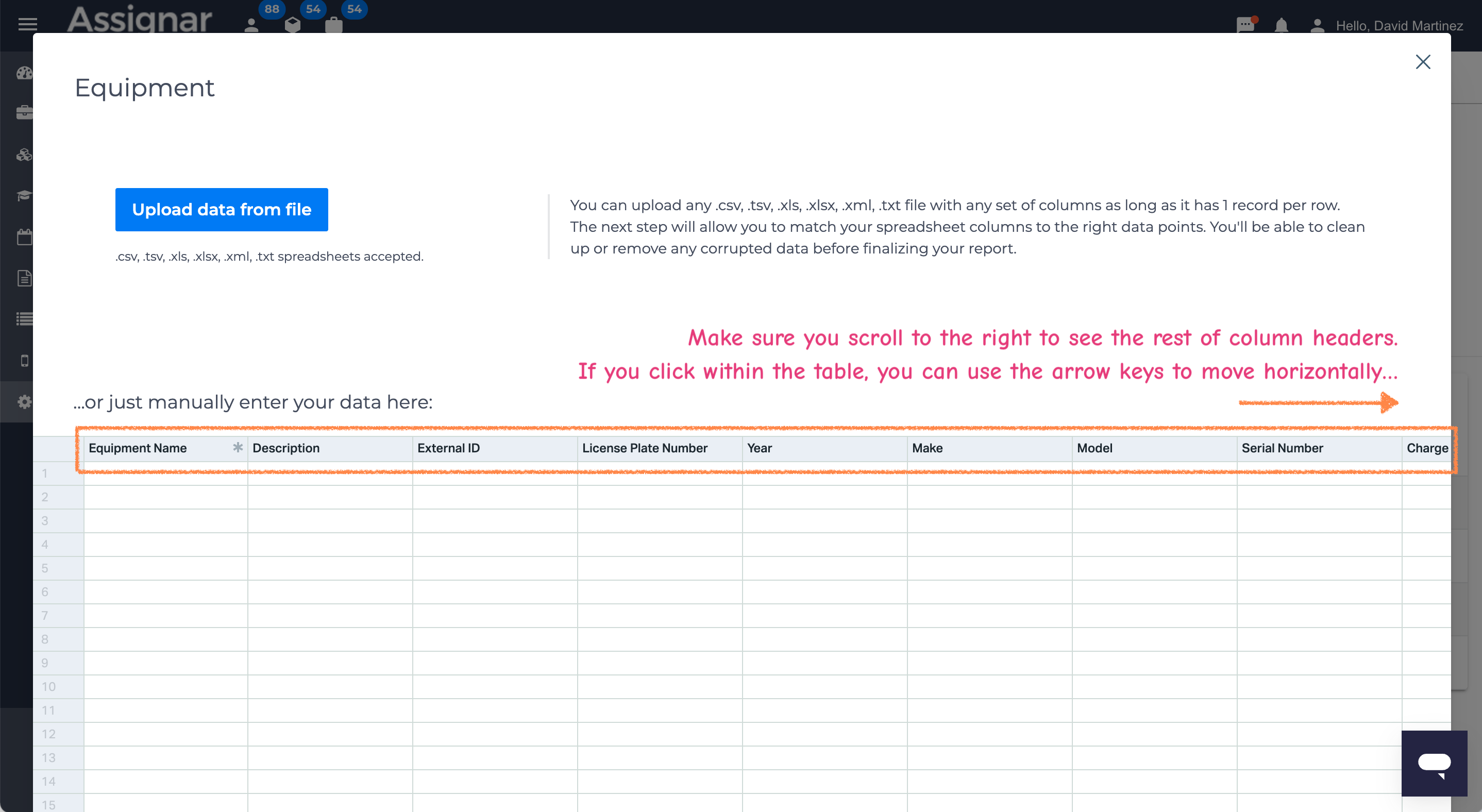Click Model cell in row 7
The height and width of the screenshot is (812, 1482).
(x=1155, y=616)
